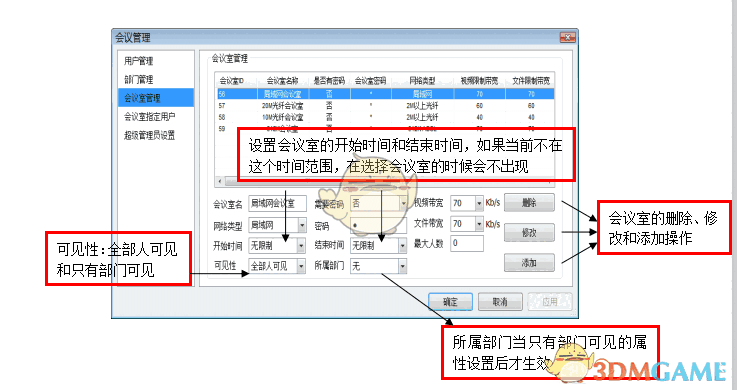The image size is (737, 390).
Task: Click the 添加 button
Action: click(x=529, y=263)
